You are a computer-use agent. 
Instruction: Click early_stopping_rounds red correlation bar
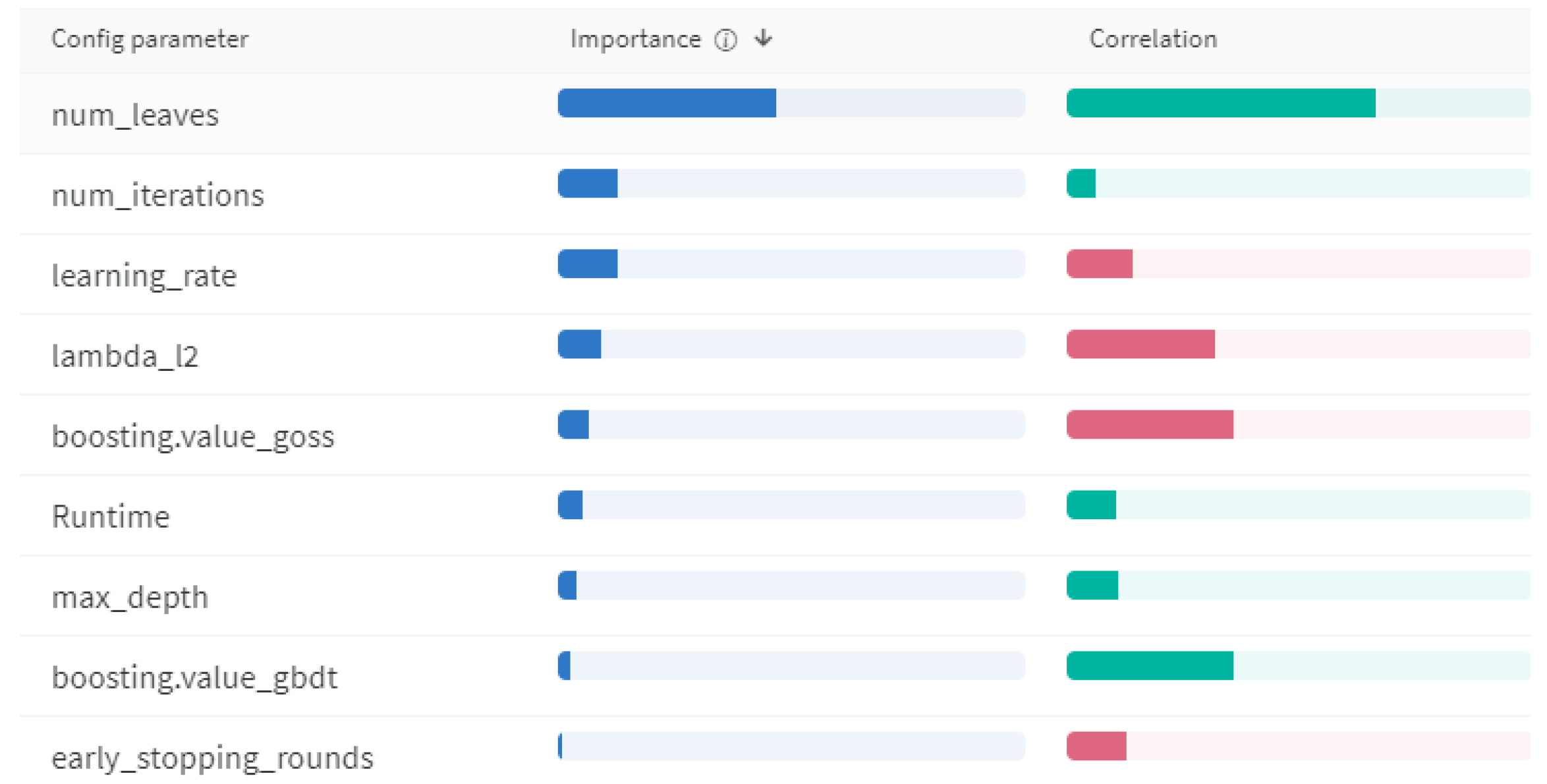coord(1096,746)
